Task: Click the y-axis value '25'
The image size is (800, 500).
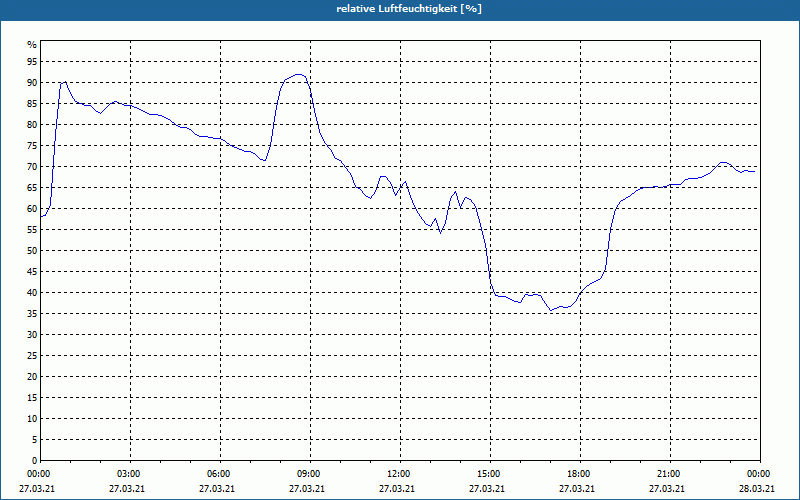Action: (32, 356)
